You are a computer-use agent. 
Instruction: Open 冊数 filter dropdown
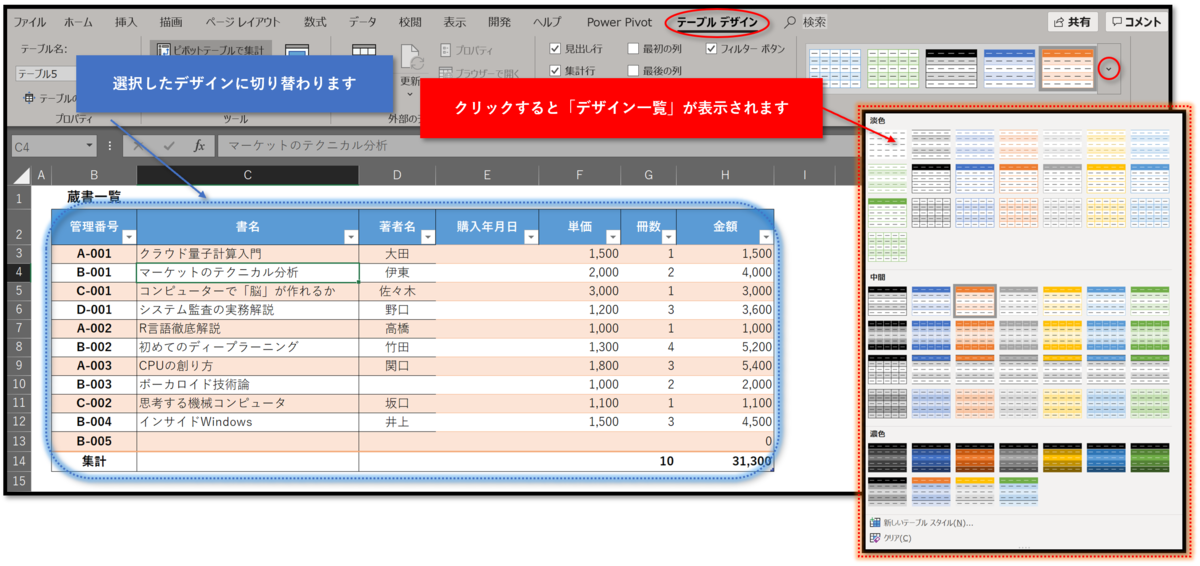click(667, 237)
